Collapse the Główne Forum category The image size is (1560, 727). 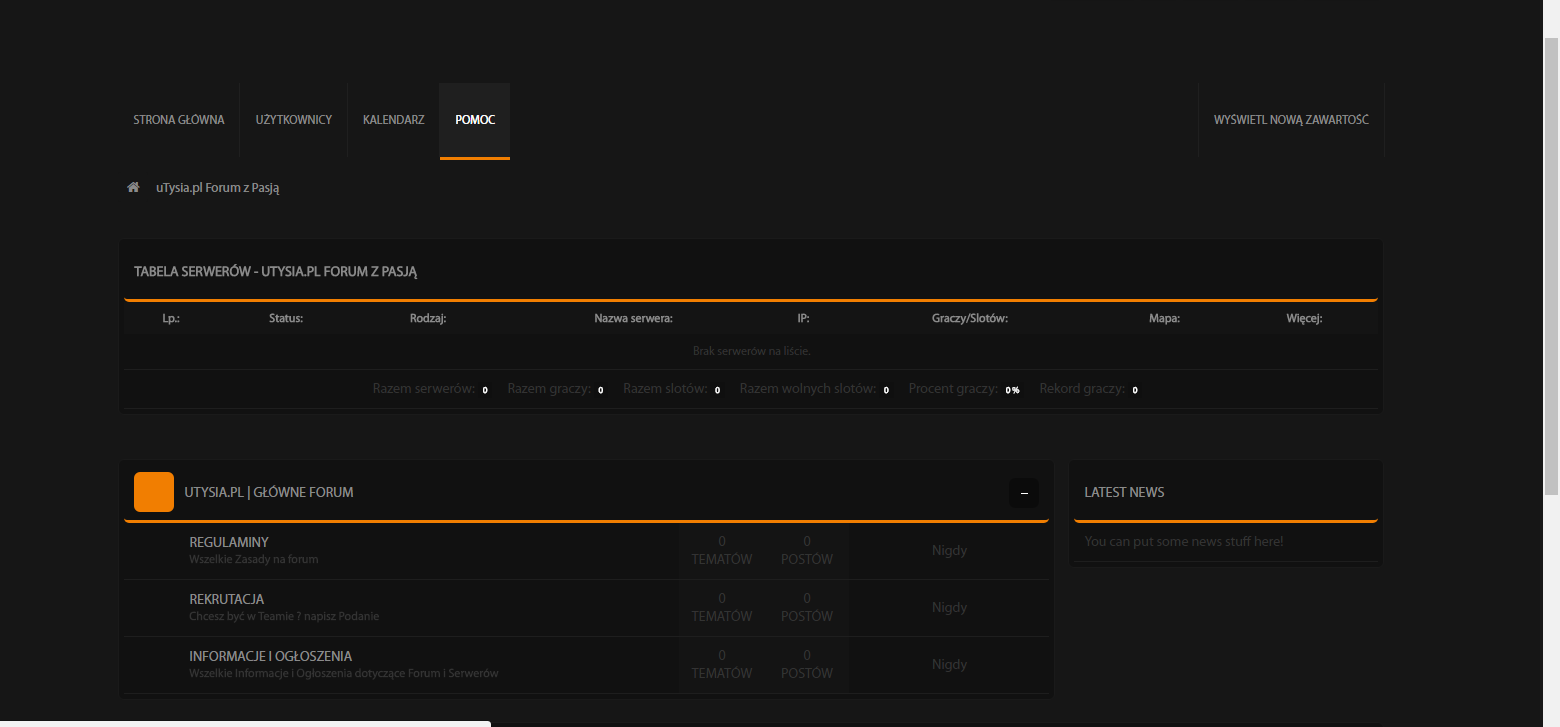1024,493
